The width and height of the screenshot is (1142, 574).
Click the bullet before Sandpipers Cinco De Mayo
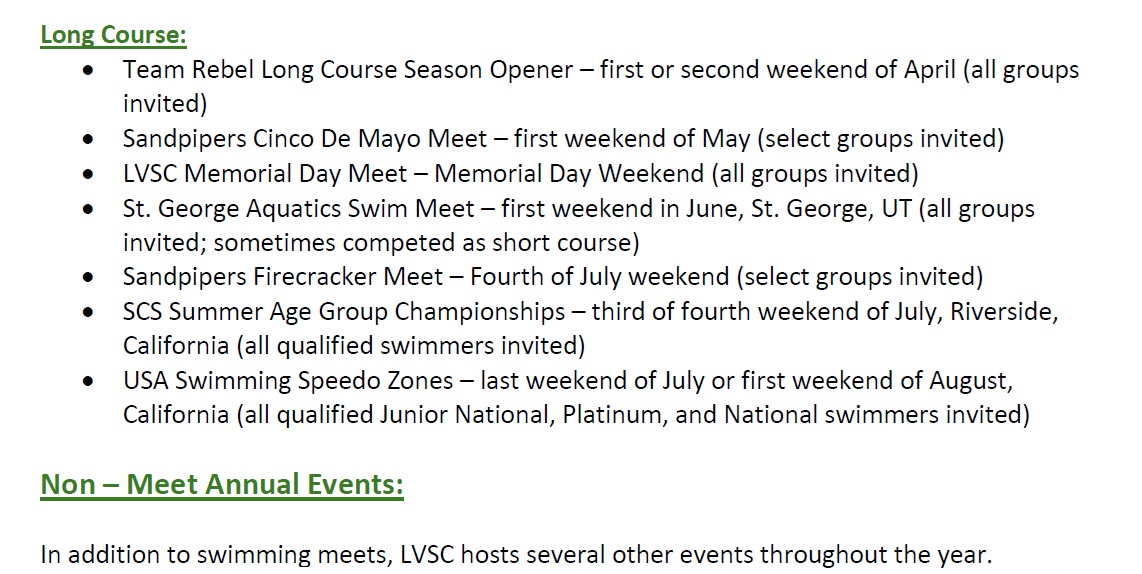(91, 141)
